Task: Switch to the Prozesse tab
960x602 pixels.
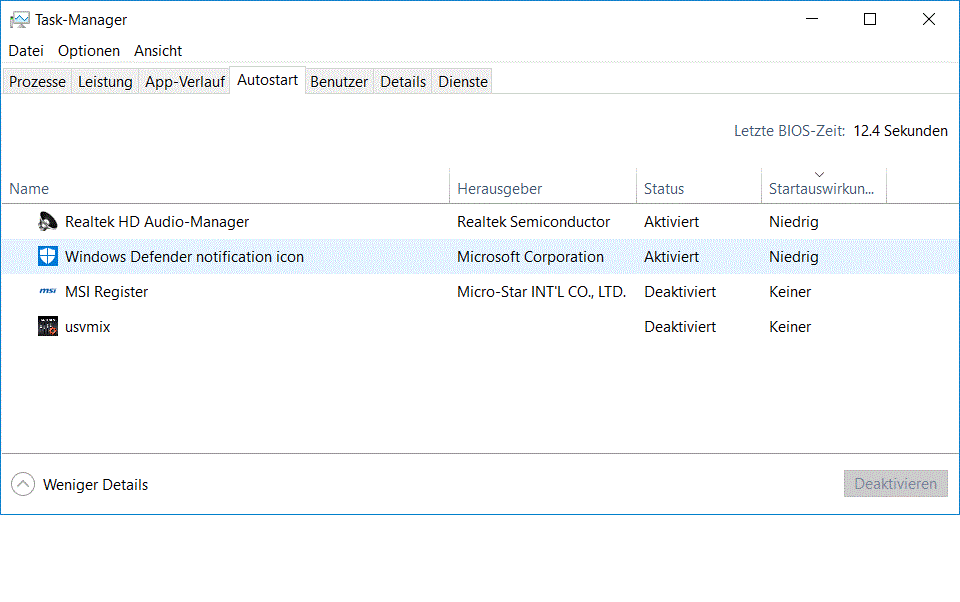Action: click(38, 82)
